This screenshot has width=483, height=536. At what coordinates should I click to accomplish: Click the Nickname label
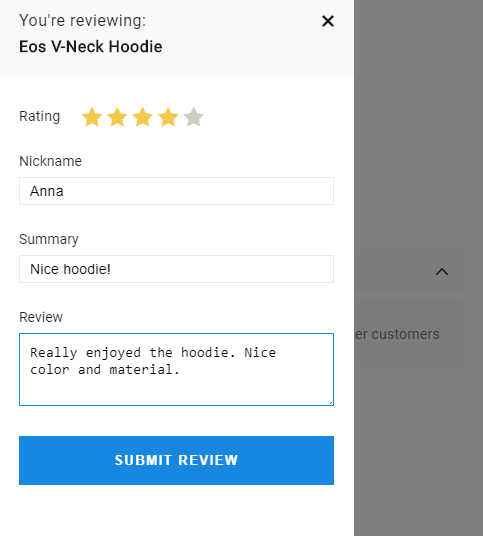pyautogui.click(x=51, y=161)
